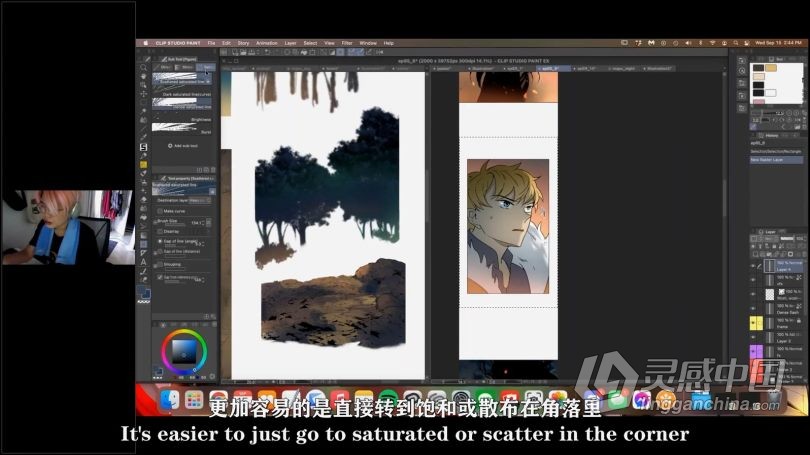
Task: Click the S-shaped tool icon
Action: click(144, 147)
